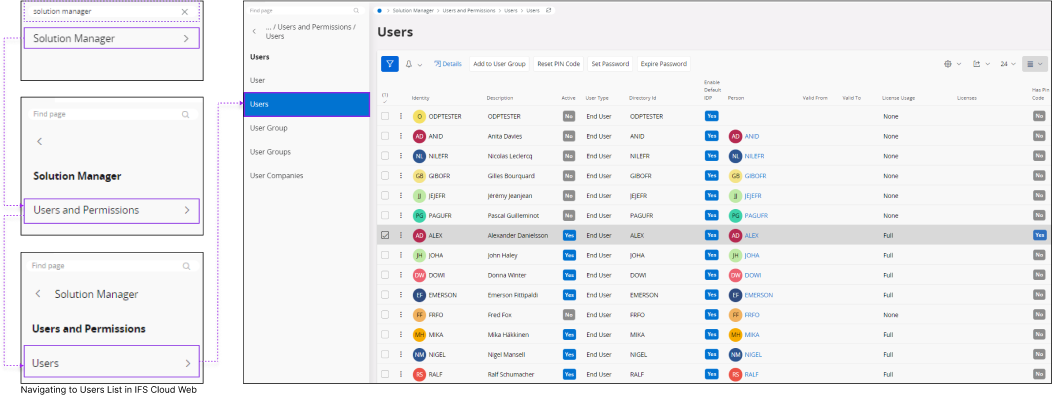Click the blue home dot in breadcrumb
1052x395 pixels.
click(380, 11)
